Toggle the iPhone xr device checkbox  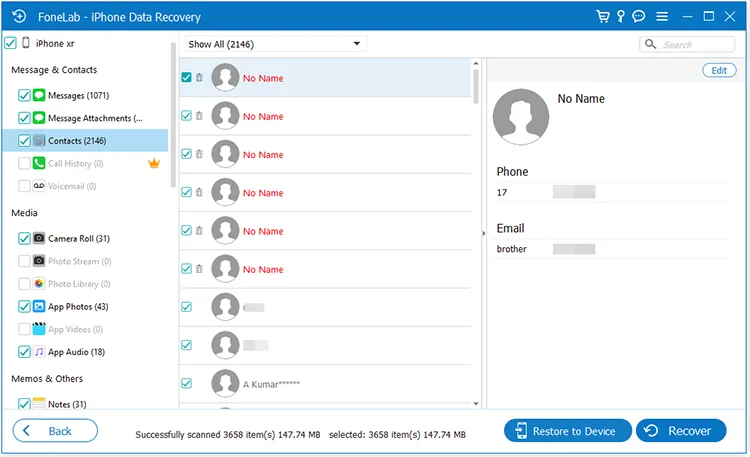11,43
